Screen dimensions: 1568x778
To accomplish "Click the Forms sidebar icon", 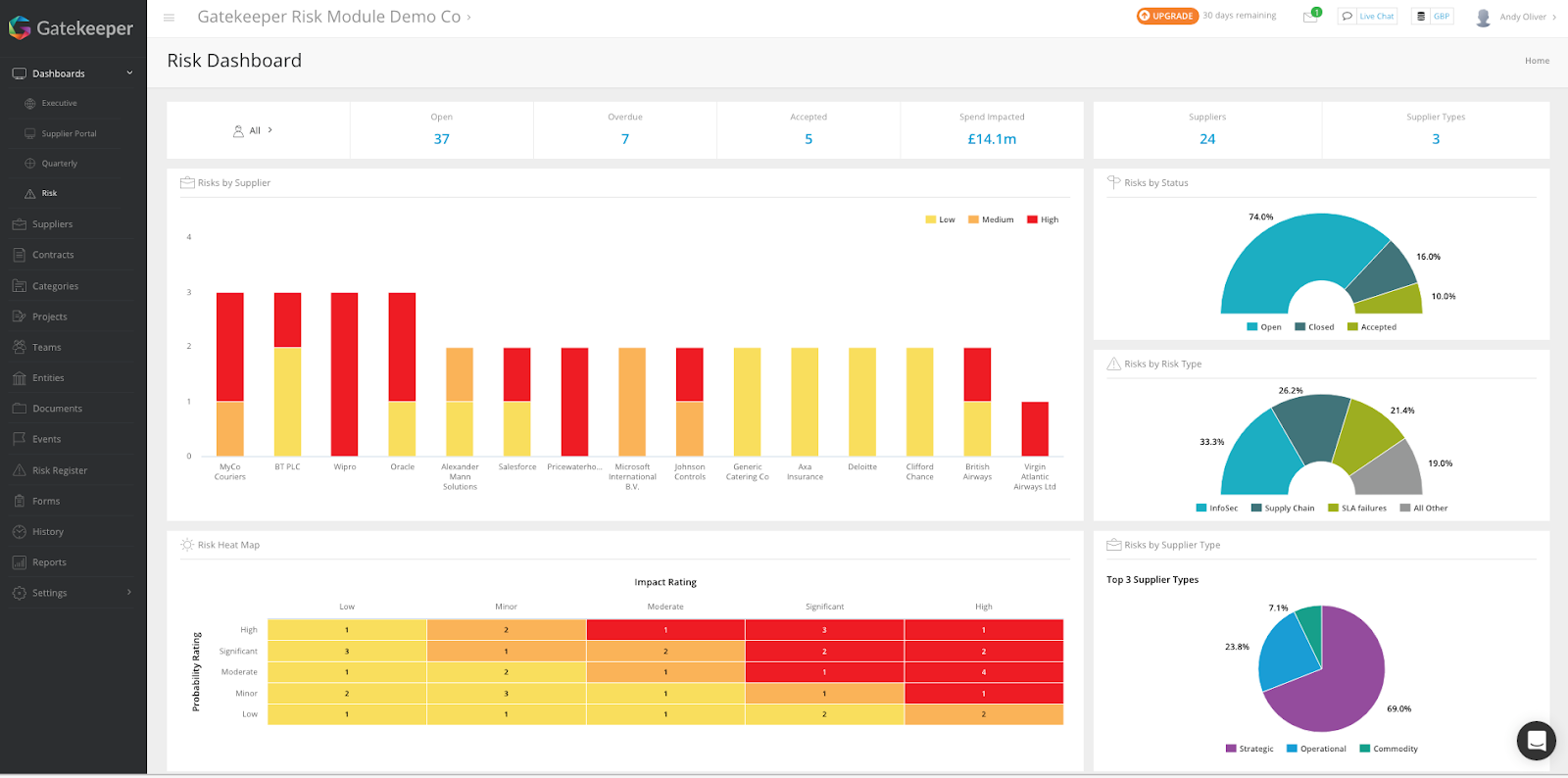I will click(x=19, y=501).
